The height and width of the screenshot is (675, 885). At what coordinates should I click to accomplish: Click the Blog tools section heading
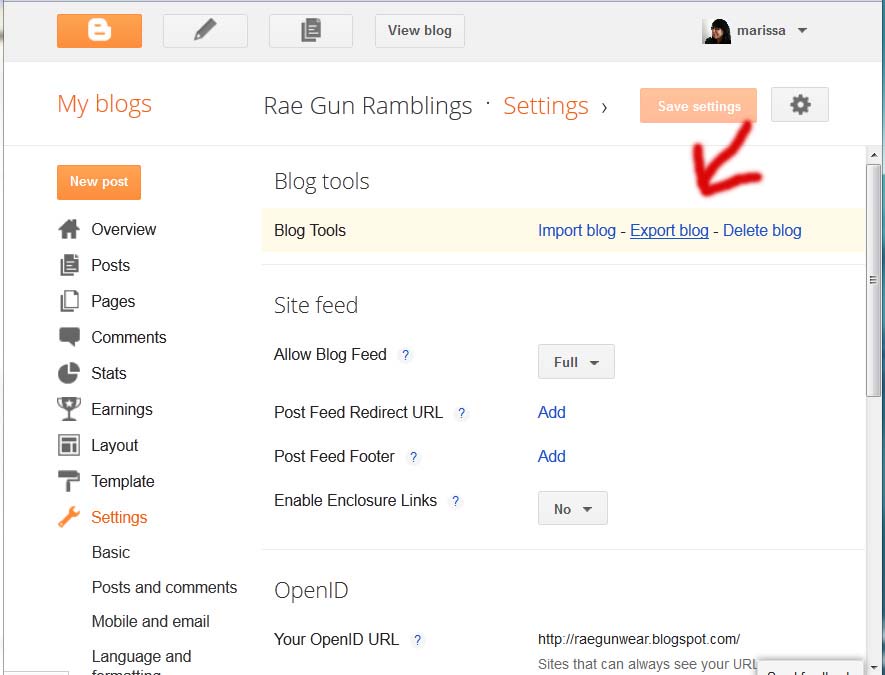(322, 182)
